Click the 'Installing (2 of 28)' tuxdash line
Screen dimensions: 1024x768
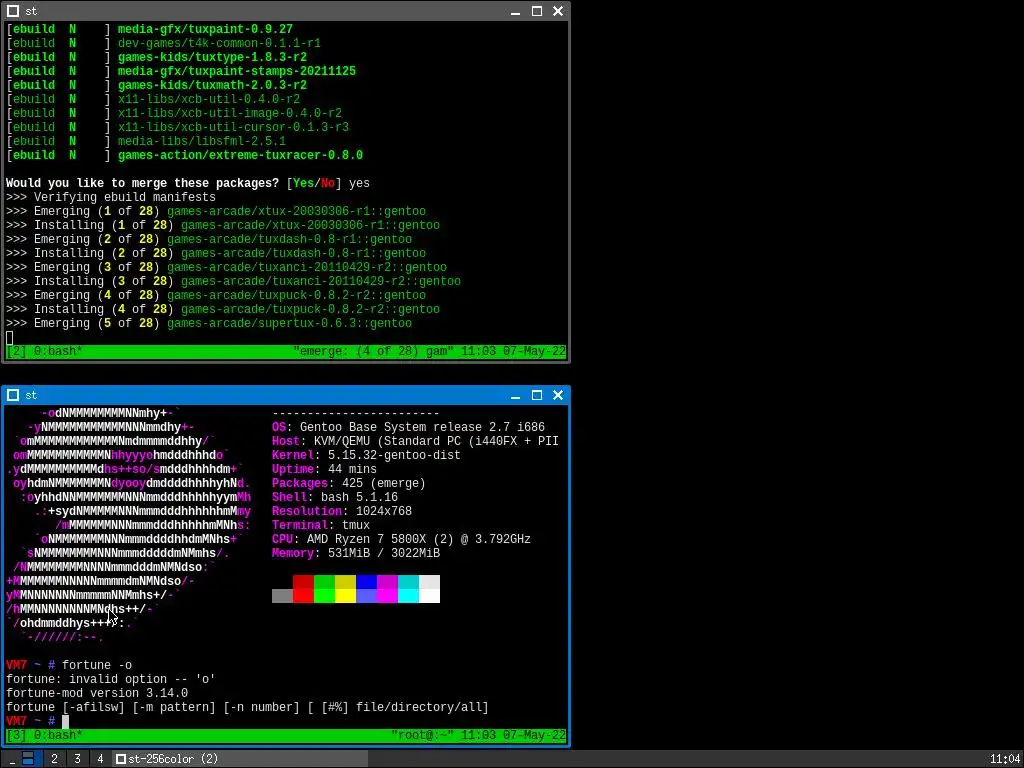[x=216, y=253]
